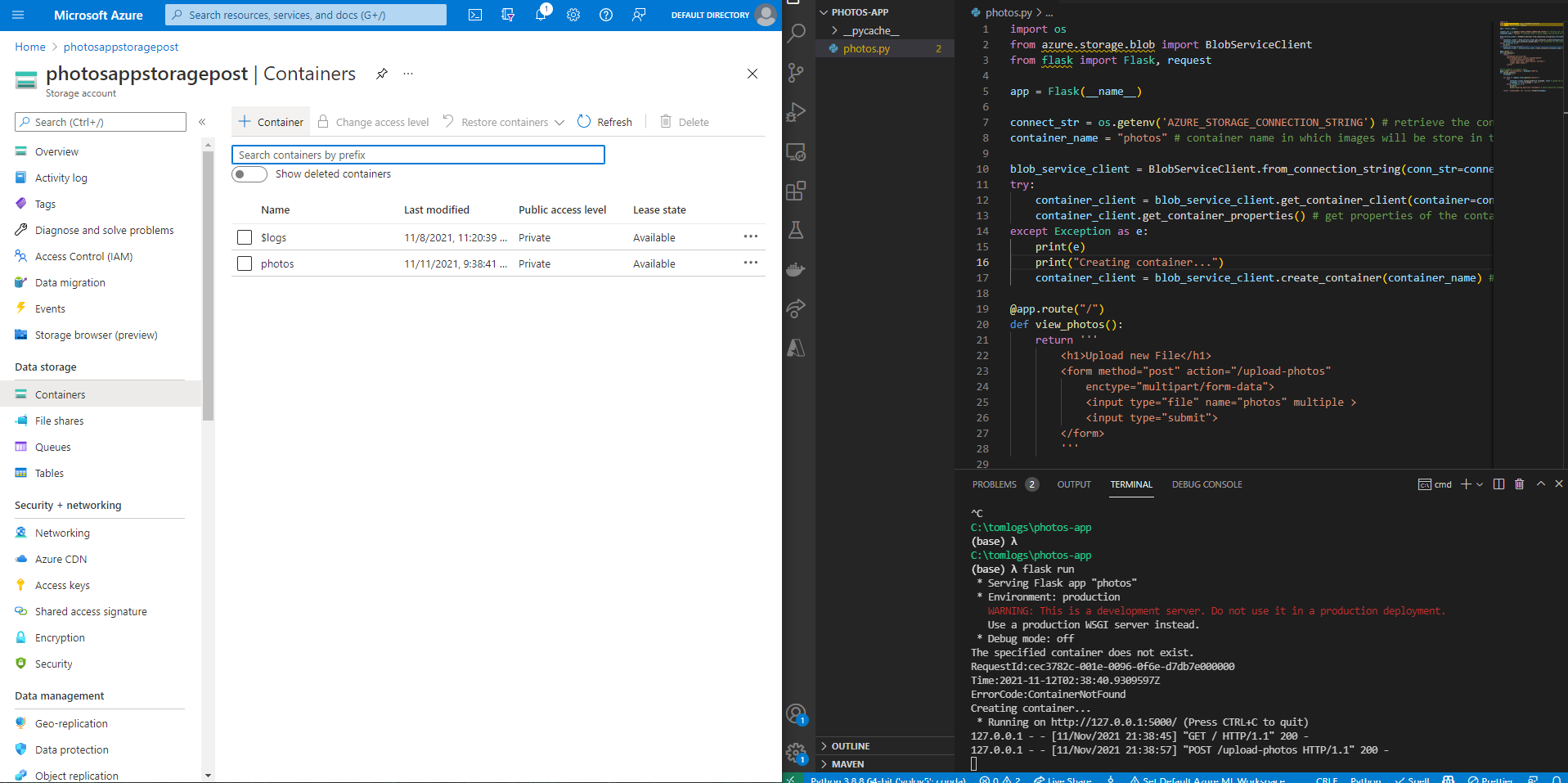Open VS Code Testing flask view
The height and width of the screenshot is (783, 1568).
pos(796,230)
